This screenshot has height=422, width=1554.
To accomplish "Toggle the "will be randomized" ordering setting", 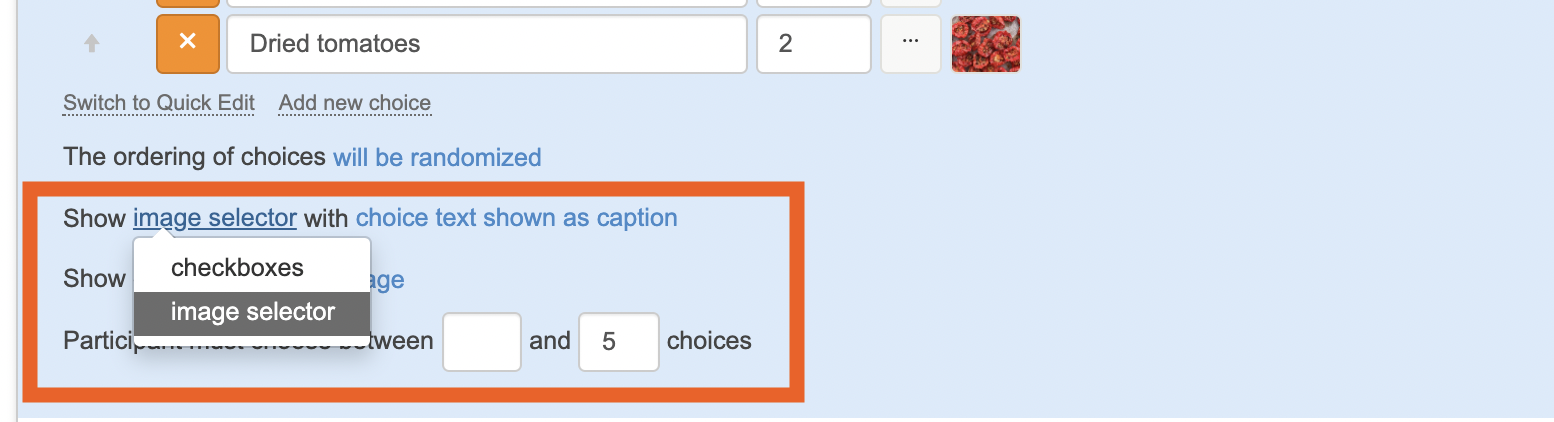I will click(437, 157).
